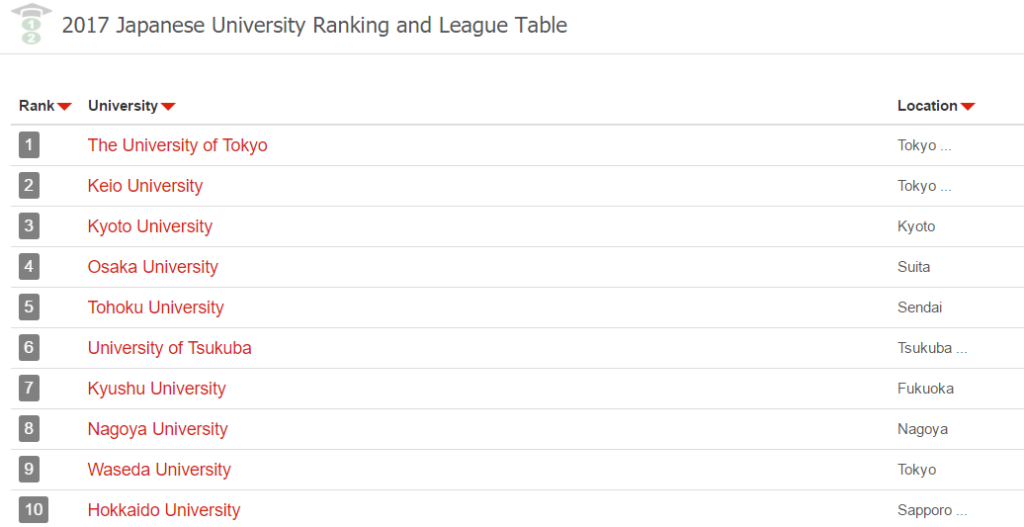1024x527 pixels.
Task: Click the rank 5 number badge
Action: click(x=29, y=307)
